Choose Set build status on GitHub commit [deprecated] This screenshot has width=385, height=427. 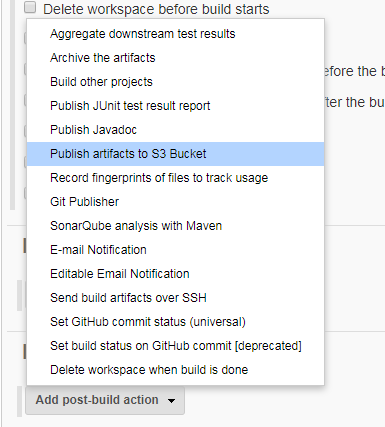(x=175, y=346)
